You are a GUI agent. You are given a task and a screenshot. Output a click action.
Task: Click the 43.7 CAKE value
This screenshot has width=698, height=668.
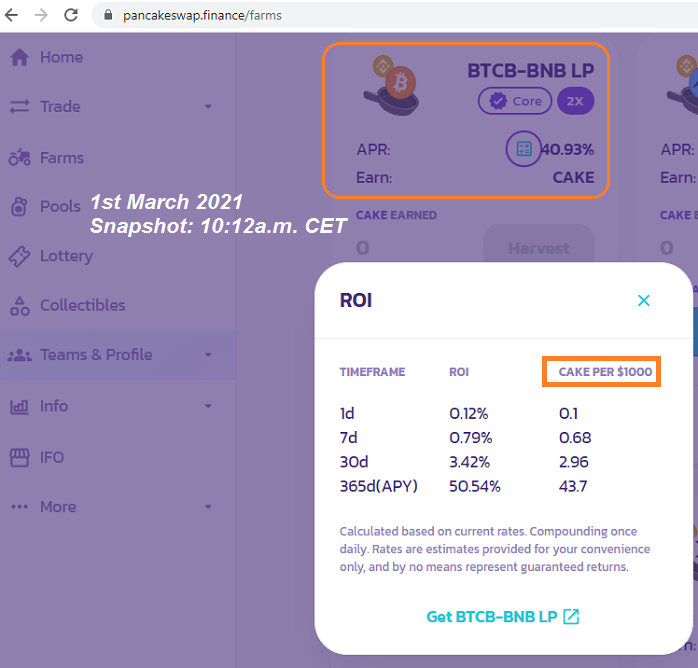pos(573,486)
